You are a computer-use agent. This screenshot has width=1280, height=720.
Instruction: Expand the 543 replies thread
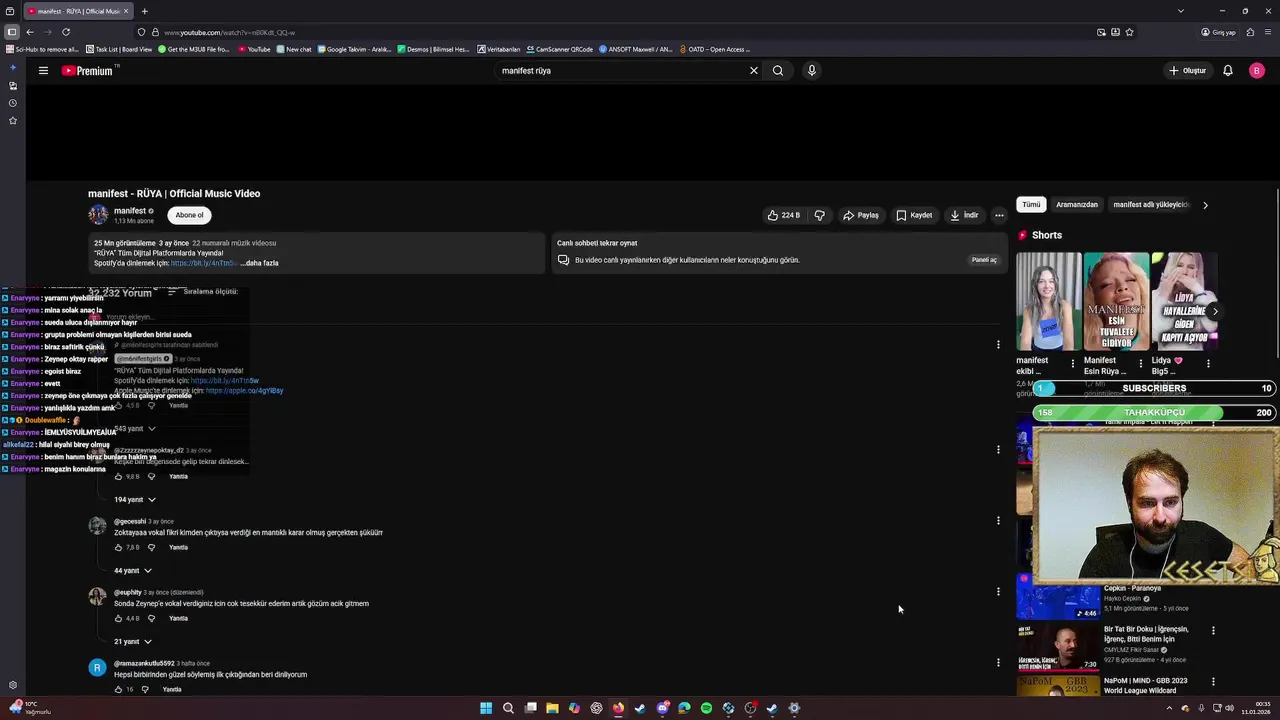pyautogui.click(x=135, y=428)
